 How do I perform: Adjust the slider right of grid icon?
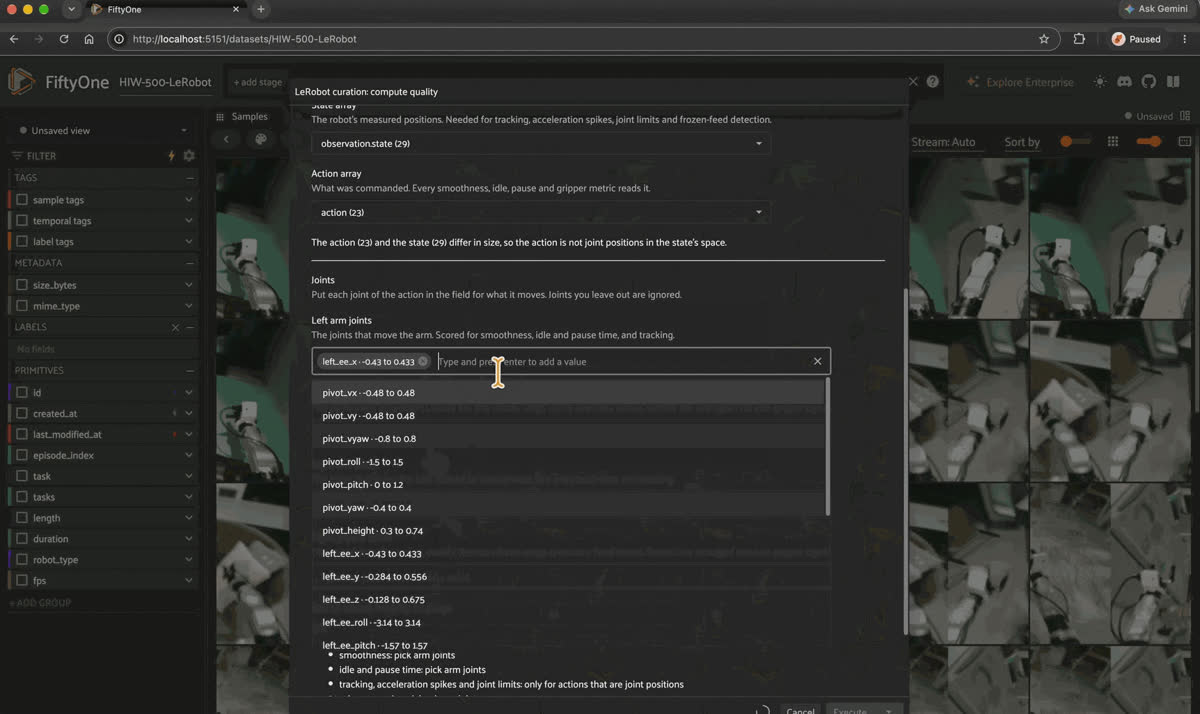[1148, 142]
